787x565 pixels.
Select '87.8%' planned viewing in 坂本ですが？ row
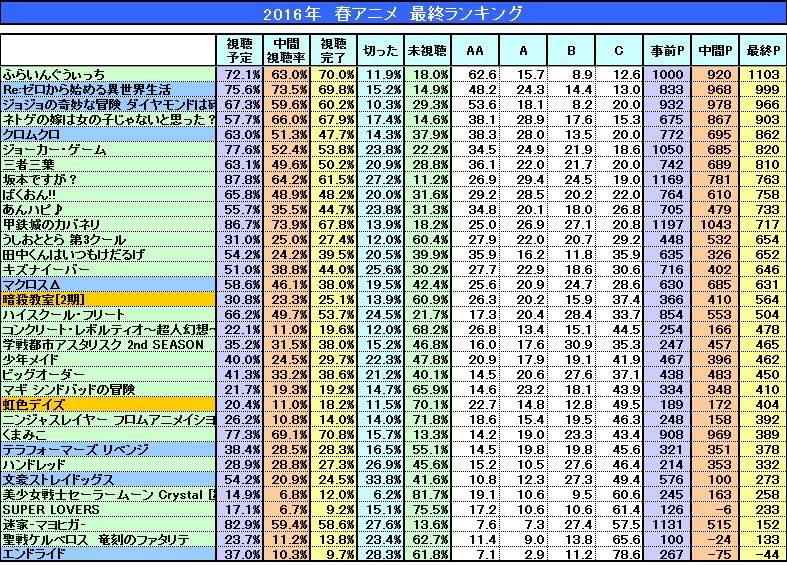[239, 180]
